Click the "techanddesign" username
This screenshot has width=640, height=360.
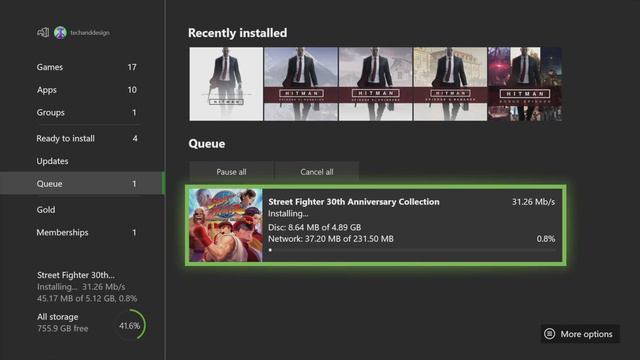(90, 33)
